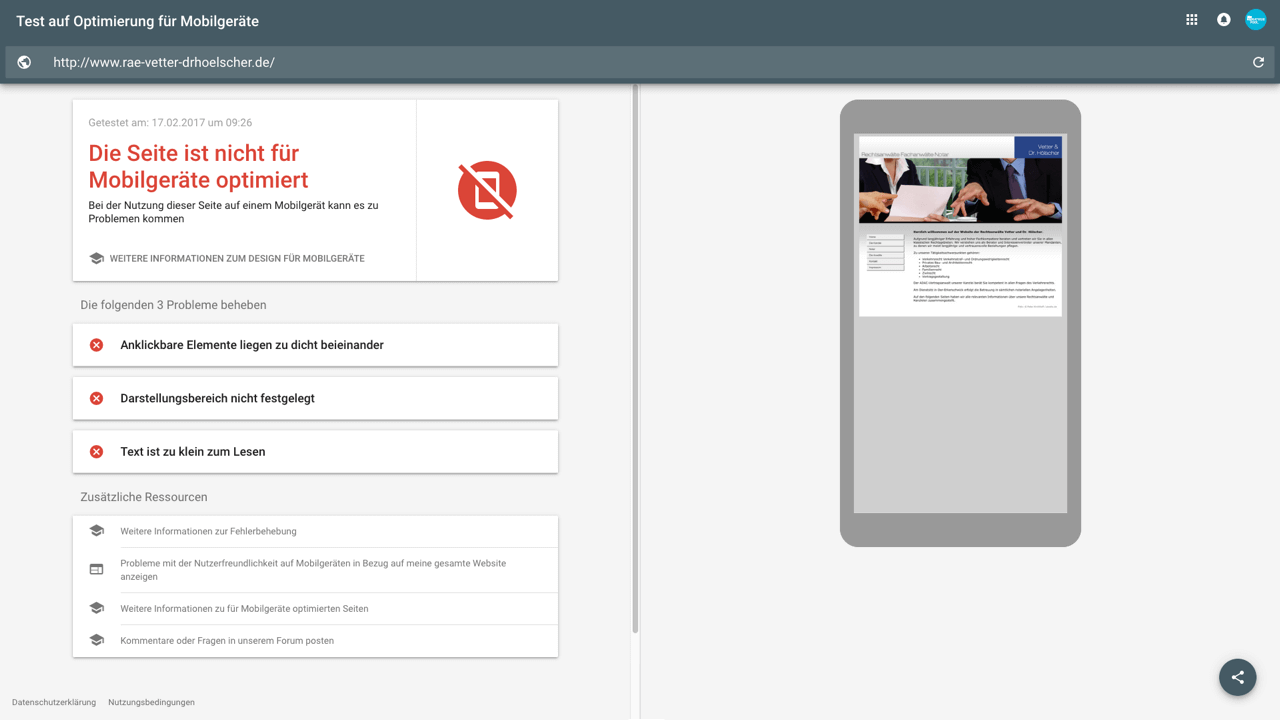Open 'Weitere Informationen zur Fehlerbehebung' link
Image resolution: width=1280 pixels, height=720 pixels.
208,531
